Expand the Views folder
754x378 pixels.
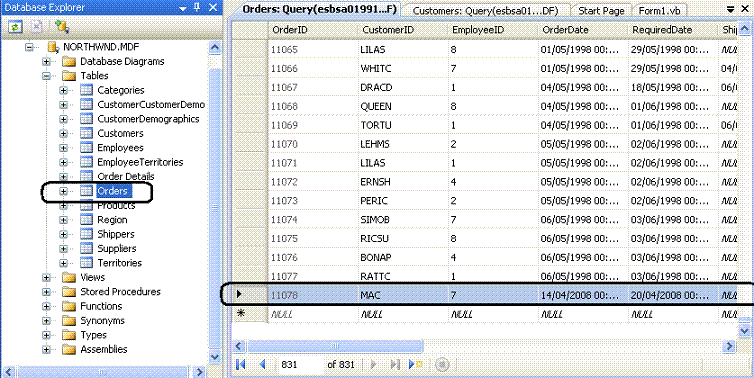pos(47,277)
